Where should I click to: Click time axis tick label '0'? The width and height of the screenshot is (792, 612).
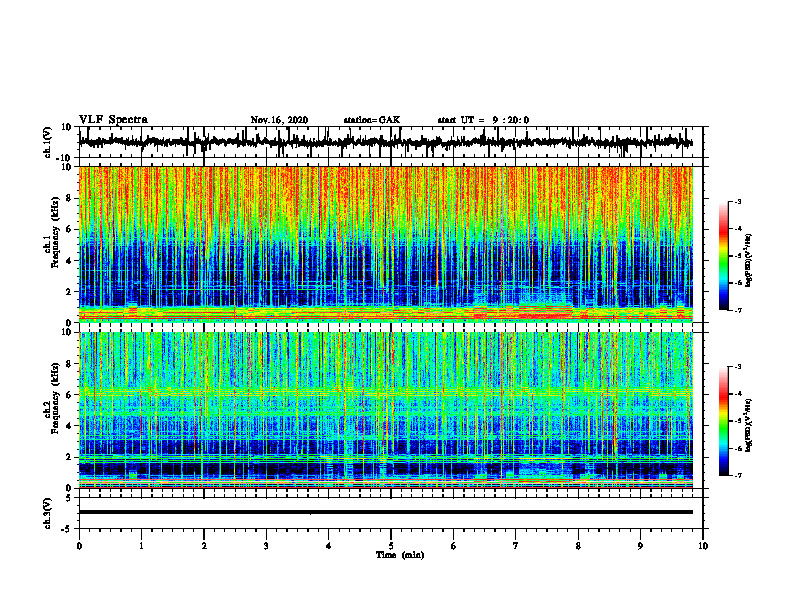[x=79, y=546]
